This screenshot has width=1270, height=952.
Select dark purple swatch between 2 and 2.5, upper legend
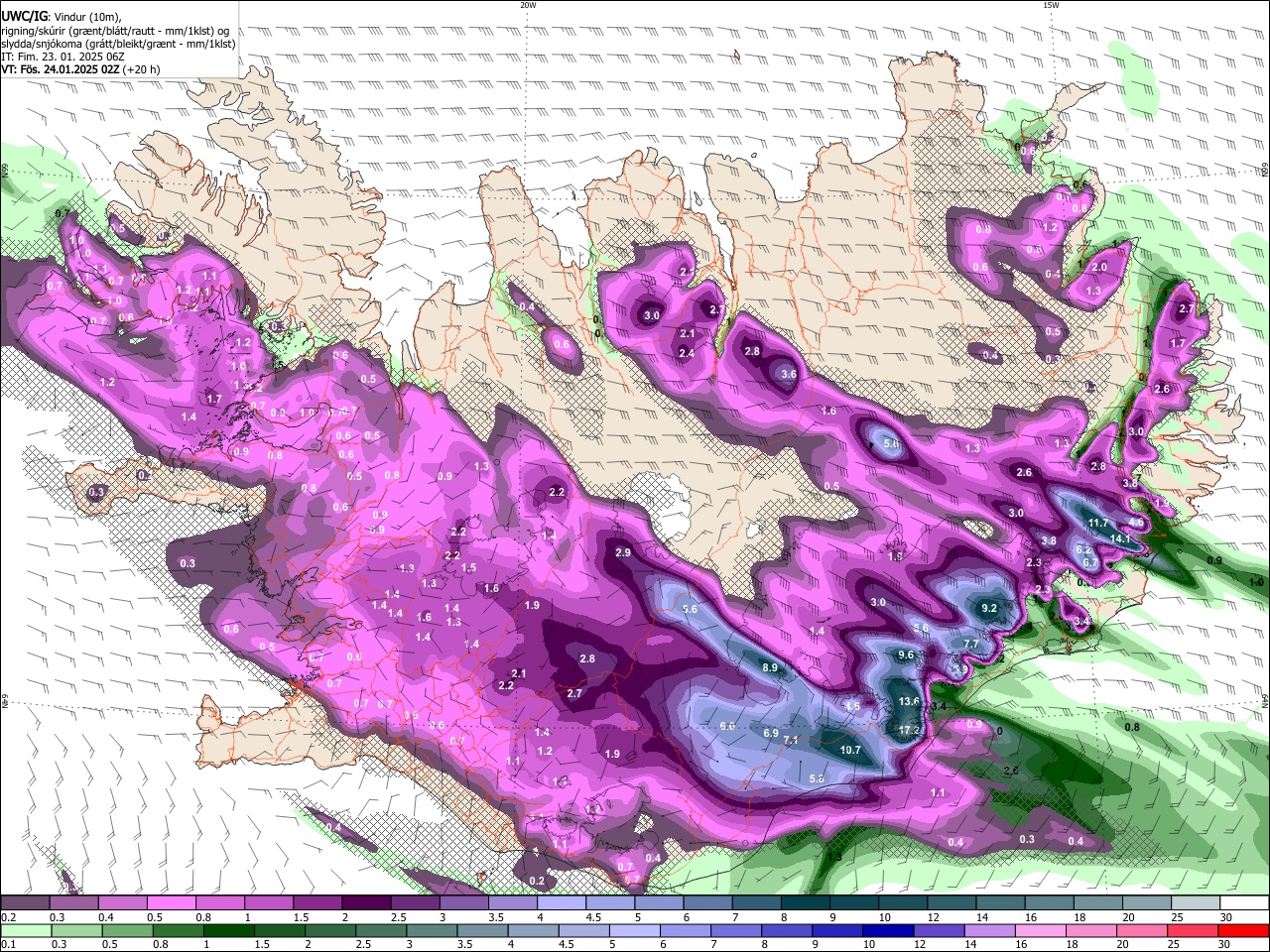366,903
